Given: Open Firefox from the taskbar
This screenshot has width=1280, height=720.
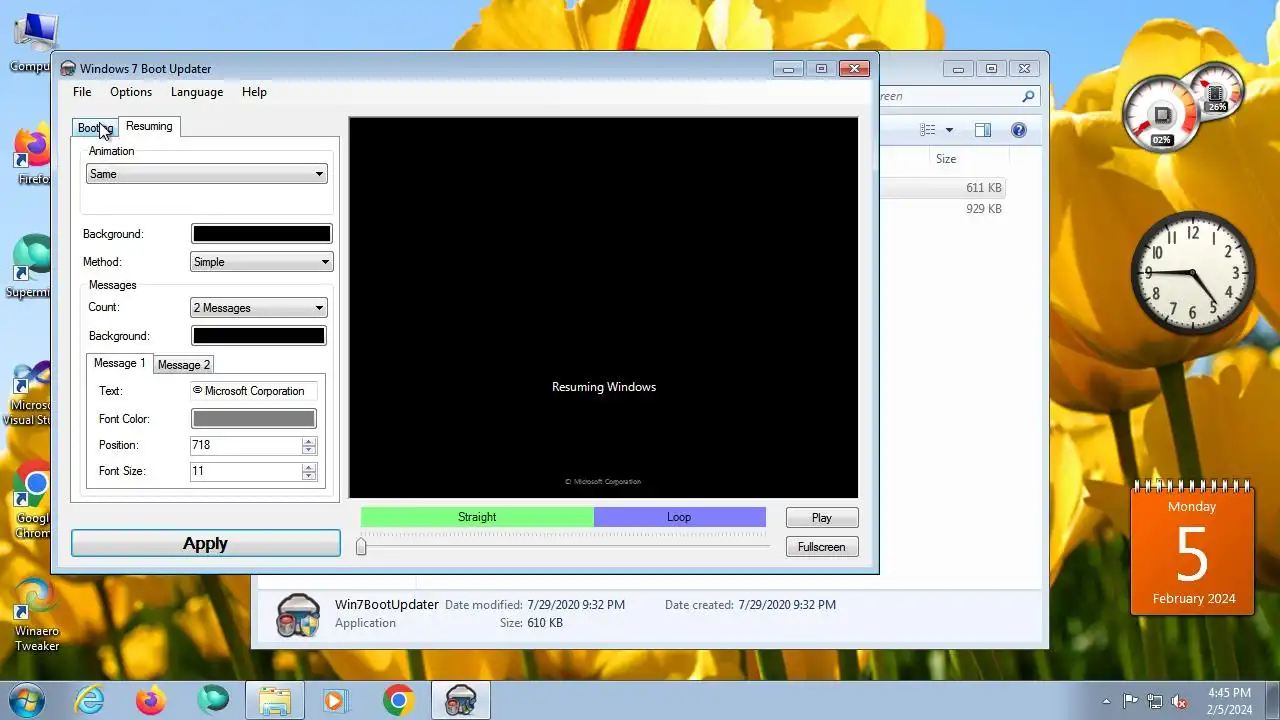Looking at the screenshot, I should pyautogui.click(x=151, y=701).
